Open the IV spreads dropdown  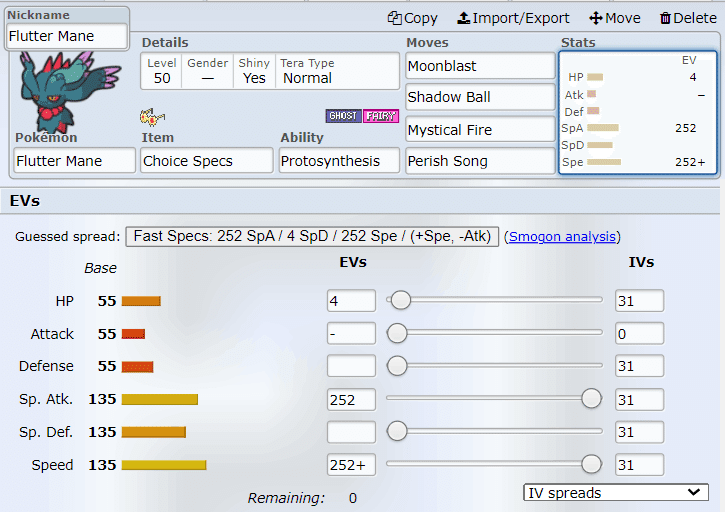[616, 493]
